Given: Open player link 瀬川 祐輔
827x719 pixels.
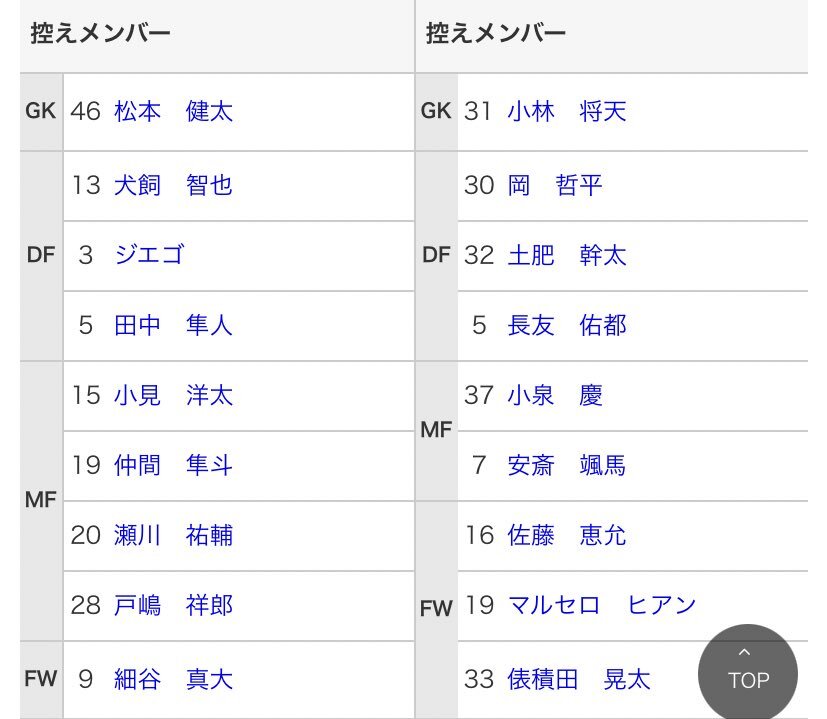Looking at the screenshot, I should point(174,535).
